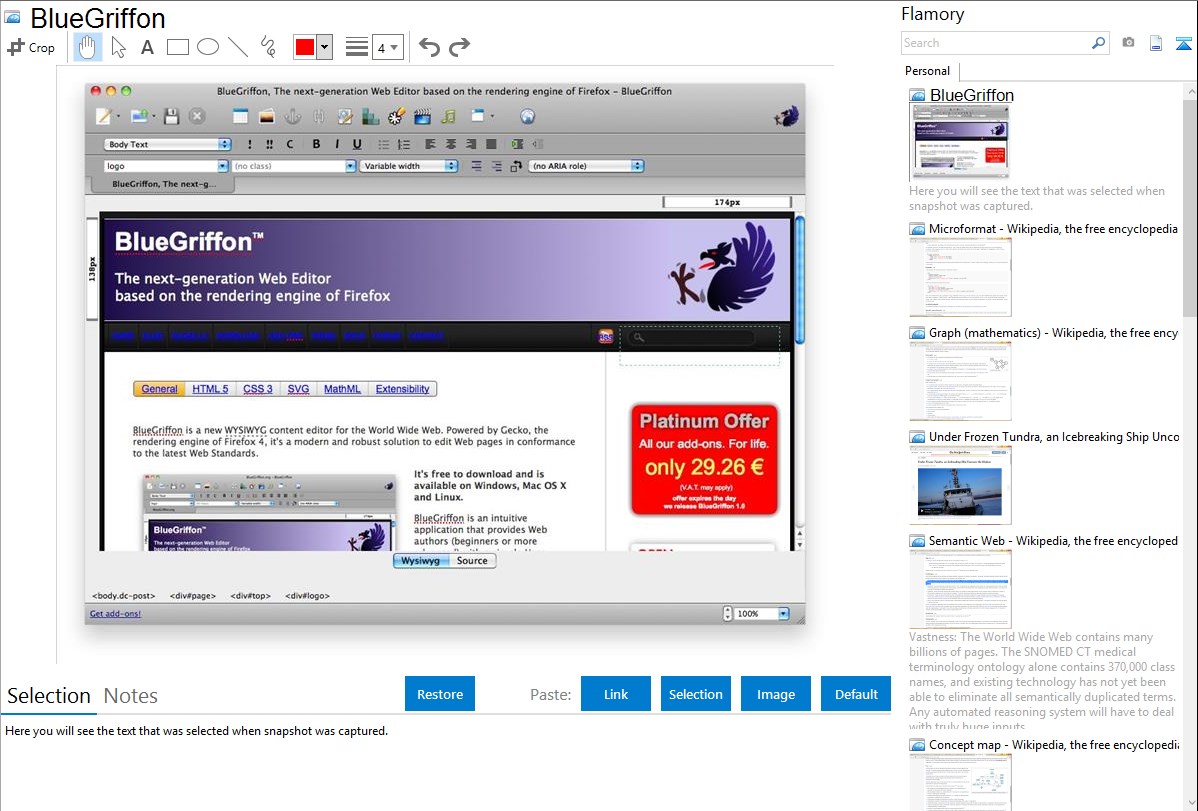Open the drawing color dropdown arrow
Image resolution: width=1198 pixels, height=811 pixels.
pos(325,47)
